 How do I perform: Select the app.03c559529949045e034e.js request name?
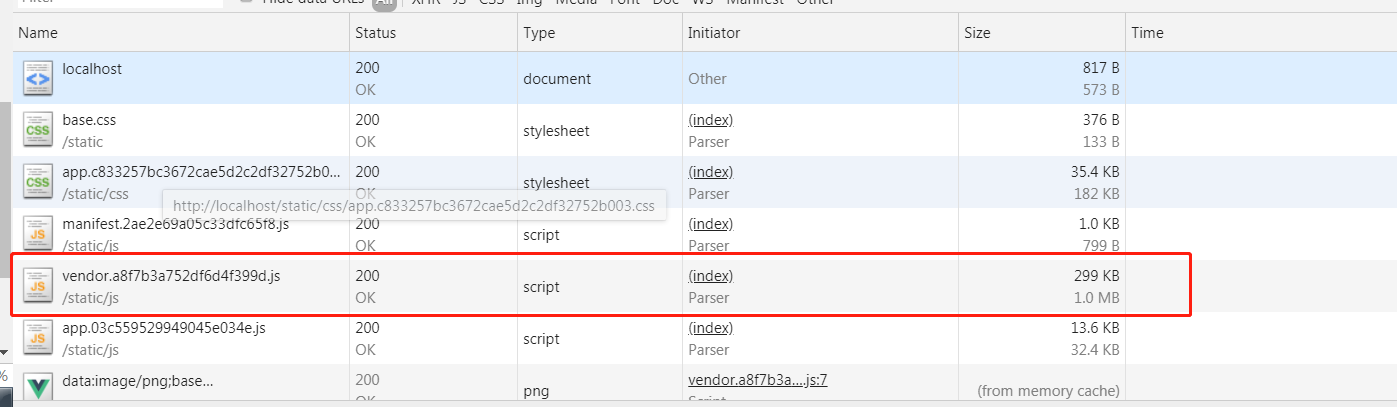[163, 328]
